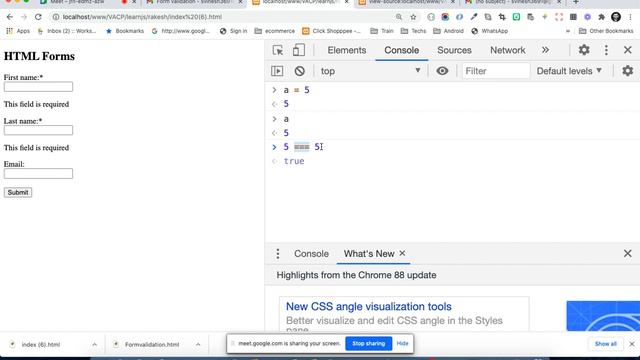Click the Submit form button
This screenshot has height=360, width=640.
pos(18,192)
